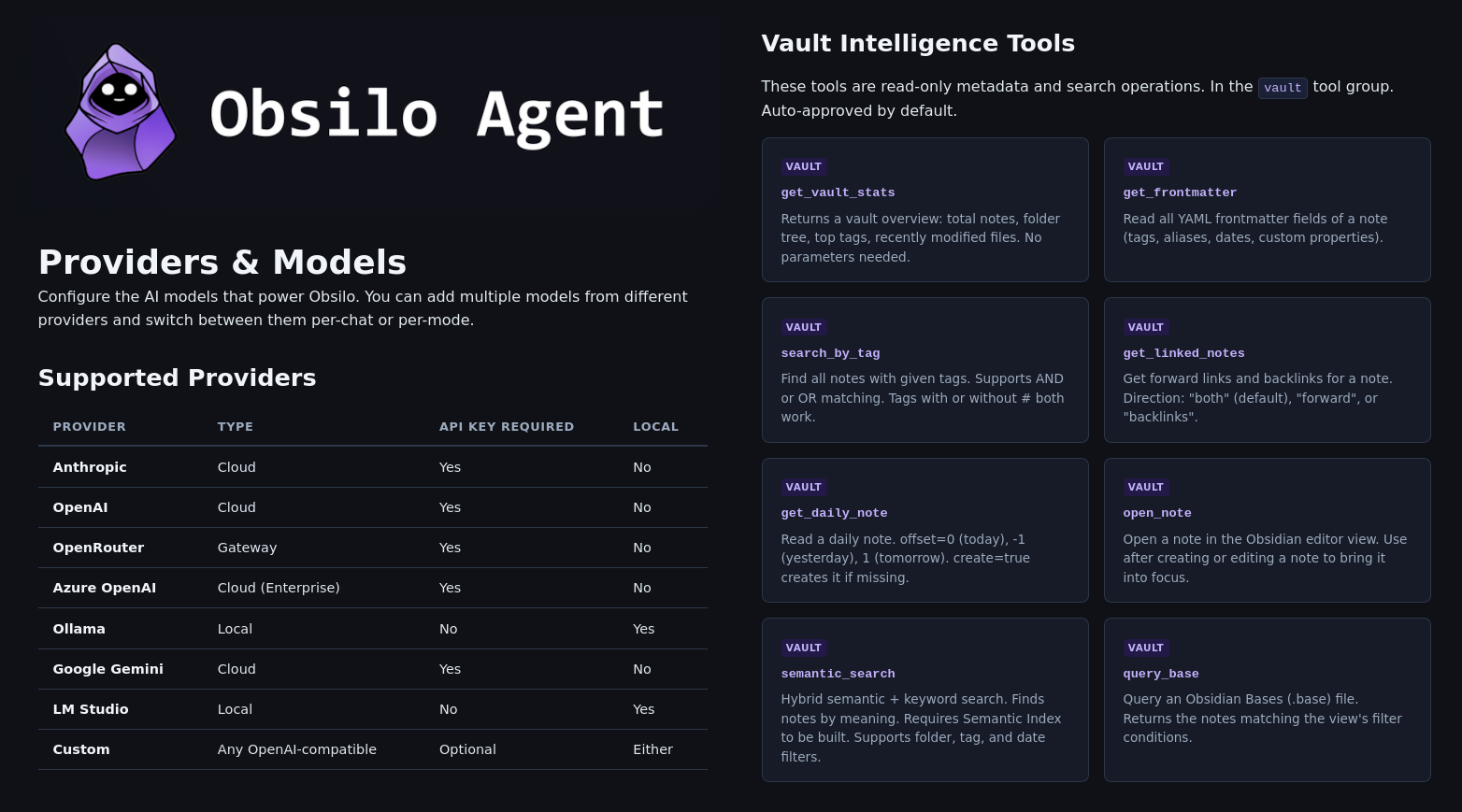Click the VAULT badge above get_vault_stats
1462x812 pixels.
(x=804, y=166)
